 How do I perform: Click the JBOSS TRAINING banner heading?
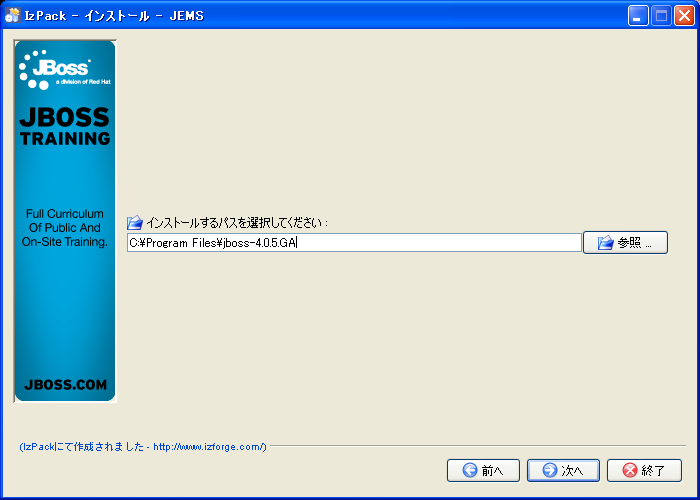(x=65, y=127)
